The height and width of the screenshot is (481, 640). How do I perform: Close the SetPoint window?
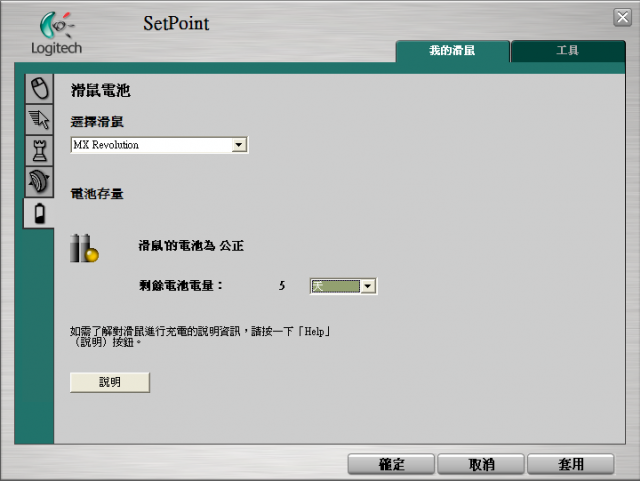tap(622, 18)
